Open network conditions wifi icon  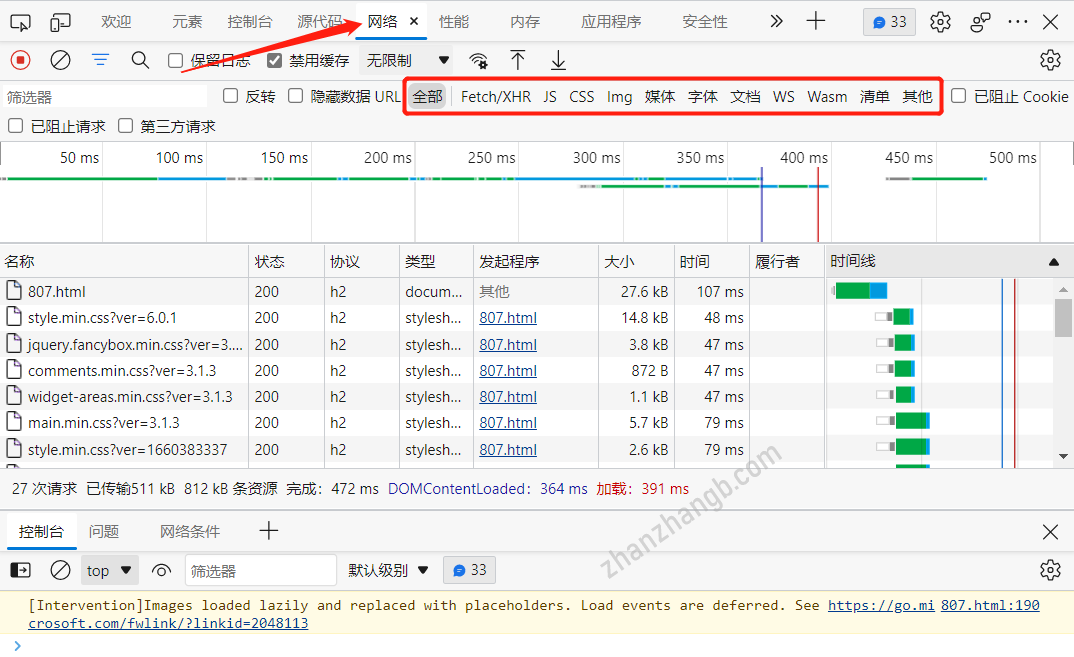point(479,60)
